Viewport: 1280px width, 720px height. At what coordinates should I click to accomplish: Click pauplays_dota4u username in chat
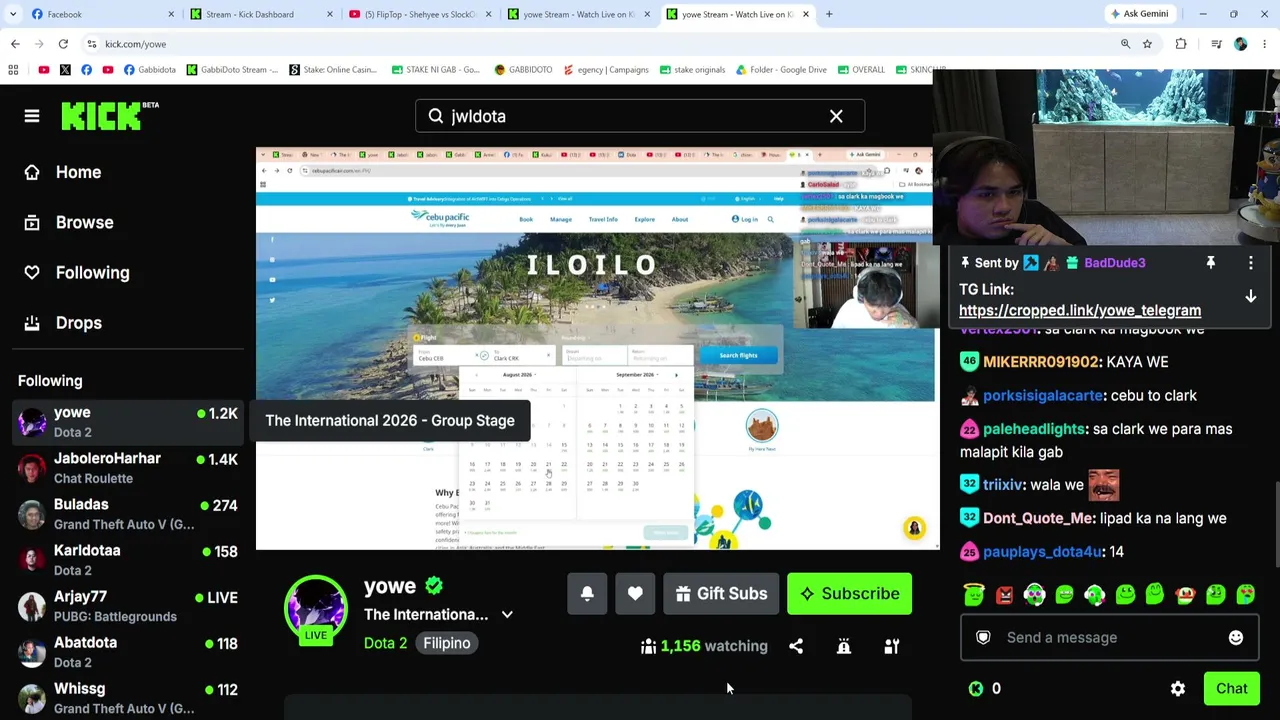tap(1042, 552)
